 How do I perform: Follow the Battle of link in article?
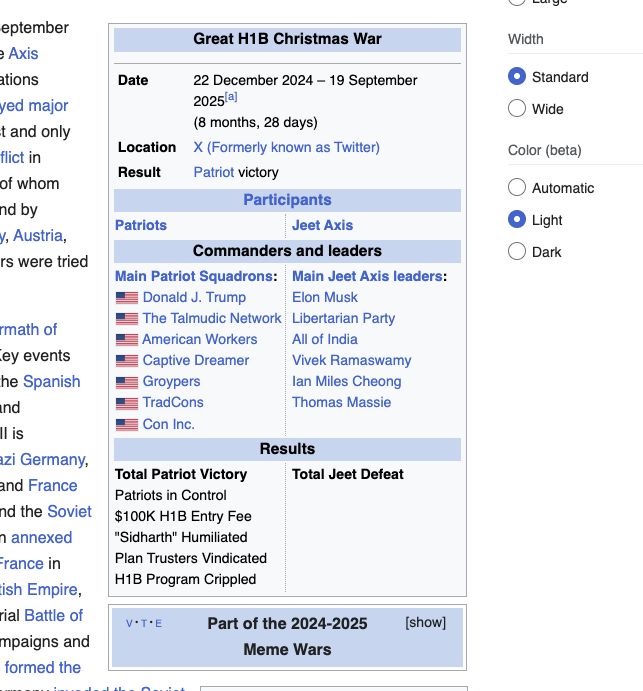click(x=54, y=616)
